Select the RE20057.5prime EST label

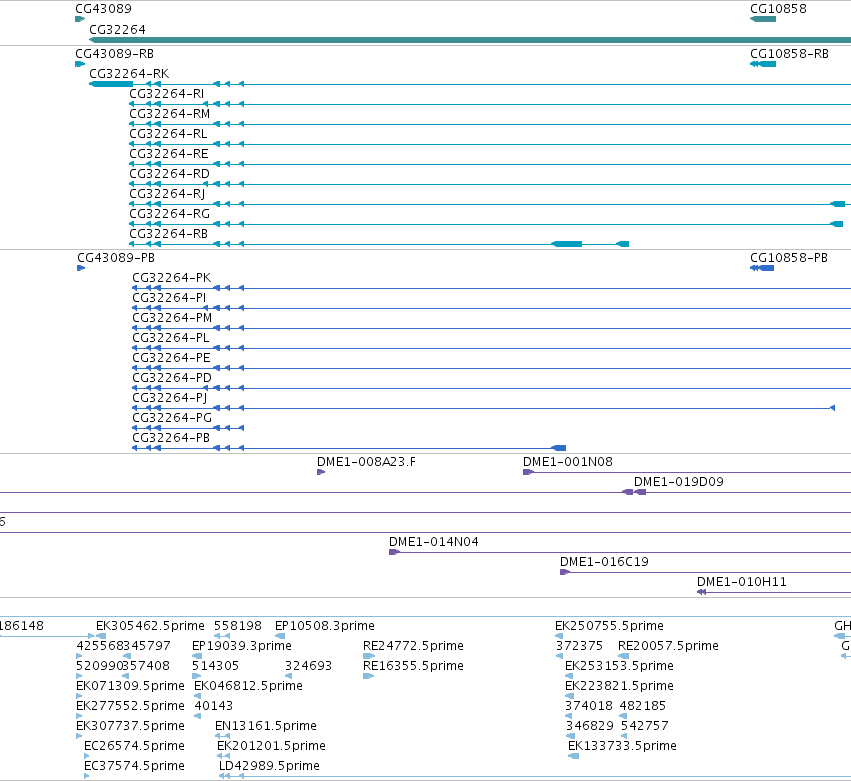pyautogui.click(x=668, y=646)
